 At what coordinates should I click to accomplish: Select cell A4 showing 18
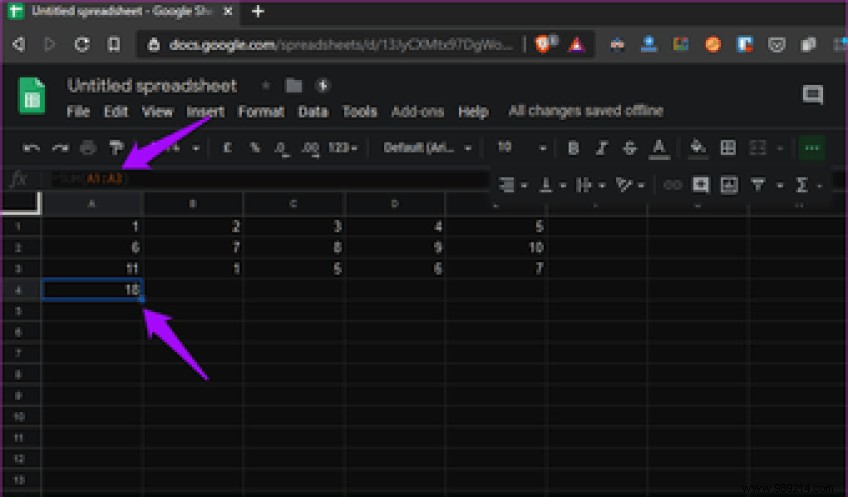92,289
